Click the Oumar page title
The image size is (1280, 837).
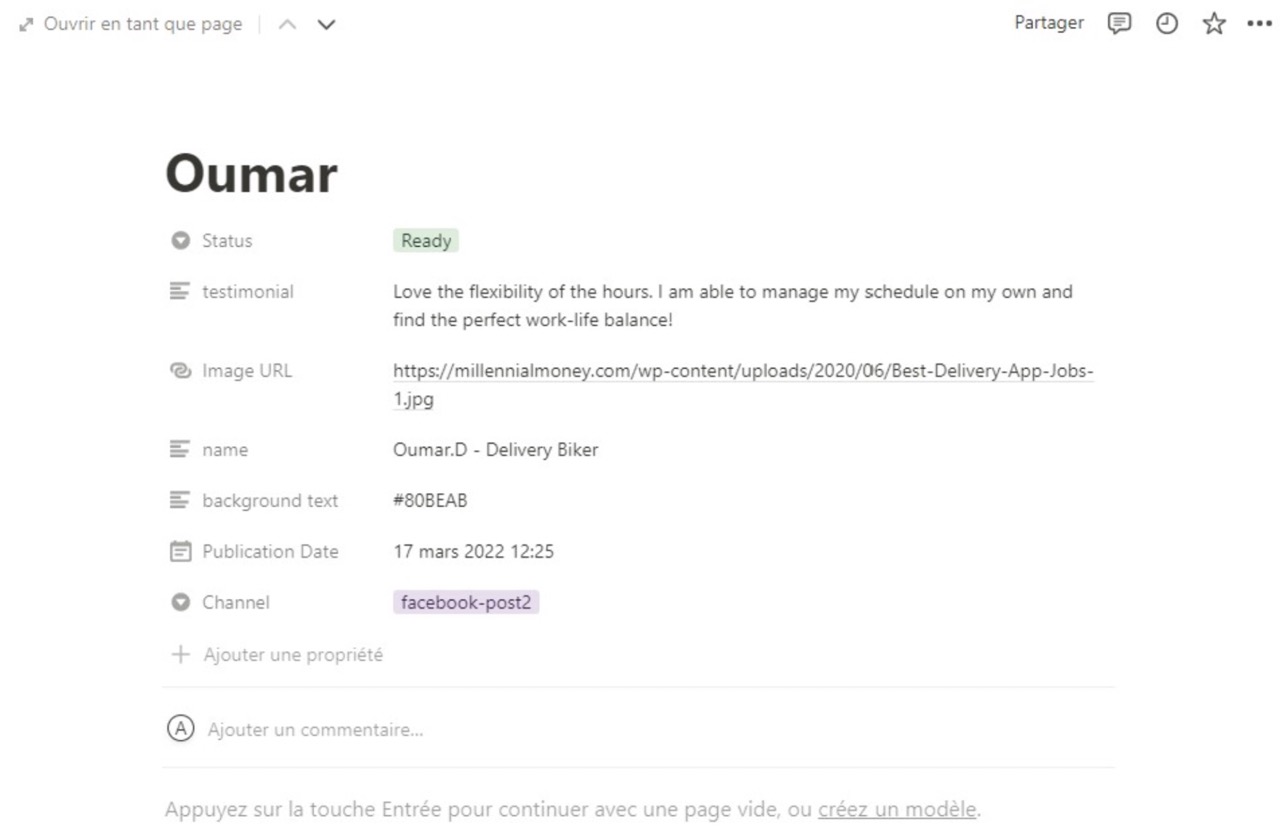[251, 175]
